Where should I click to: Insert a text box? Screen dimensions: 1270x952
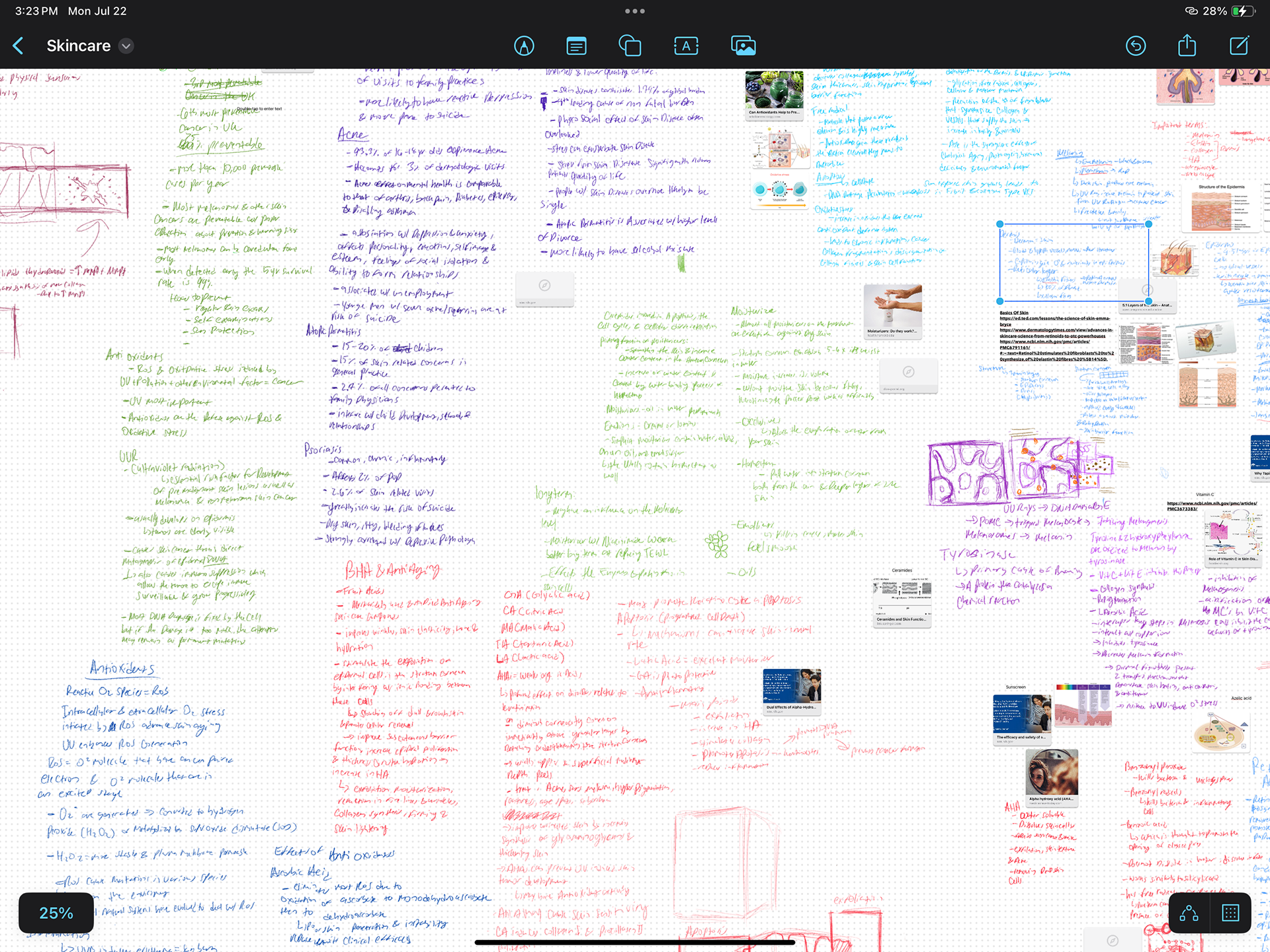(x=686, y=46)
